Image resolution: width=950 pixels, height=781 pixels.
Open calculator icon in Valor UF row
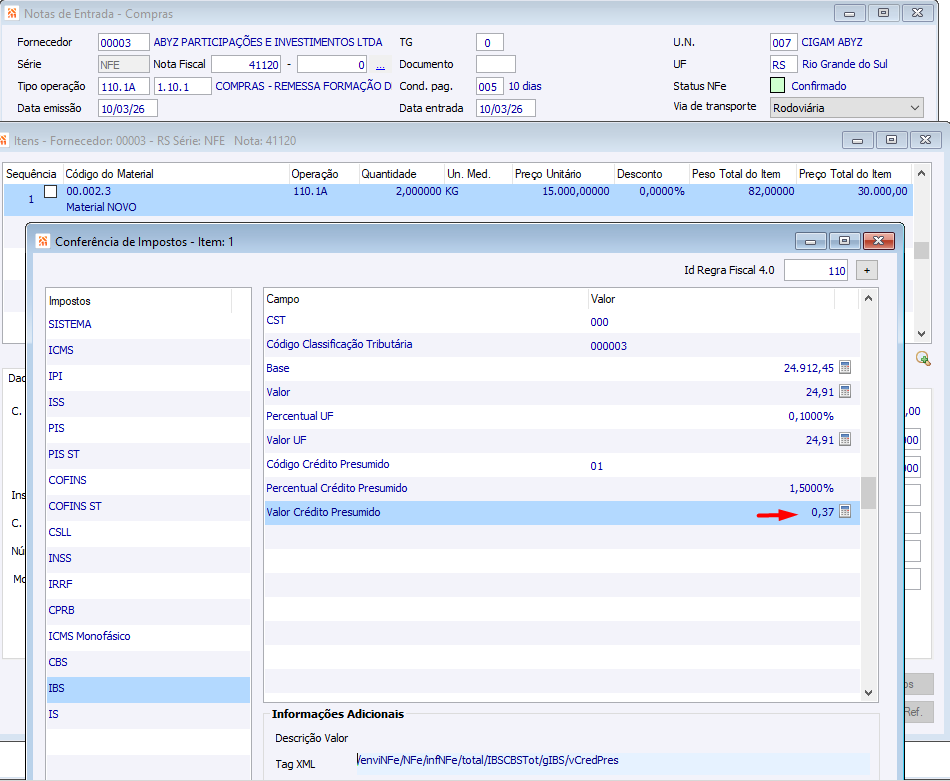tap(844, 440)
